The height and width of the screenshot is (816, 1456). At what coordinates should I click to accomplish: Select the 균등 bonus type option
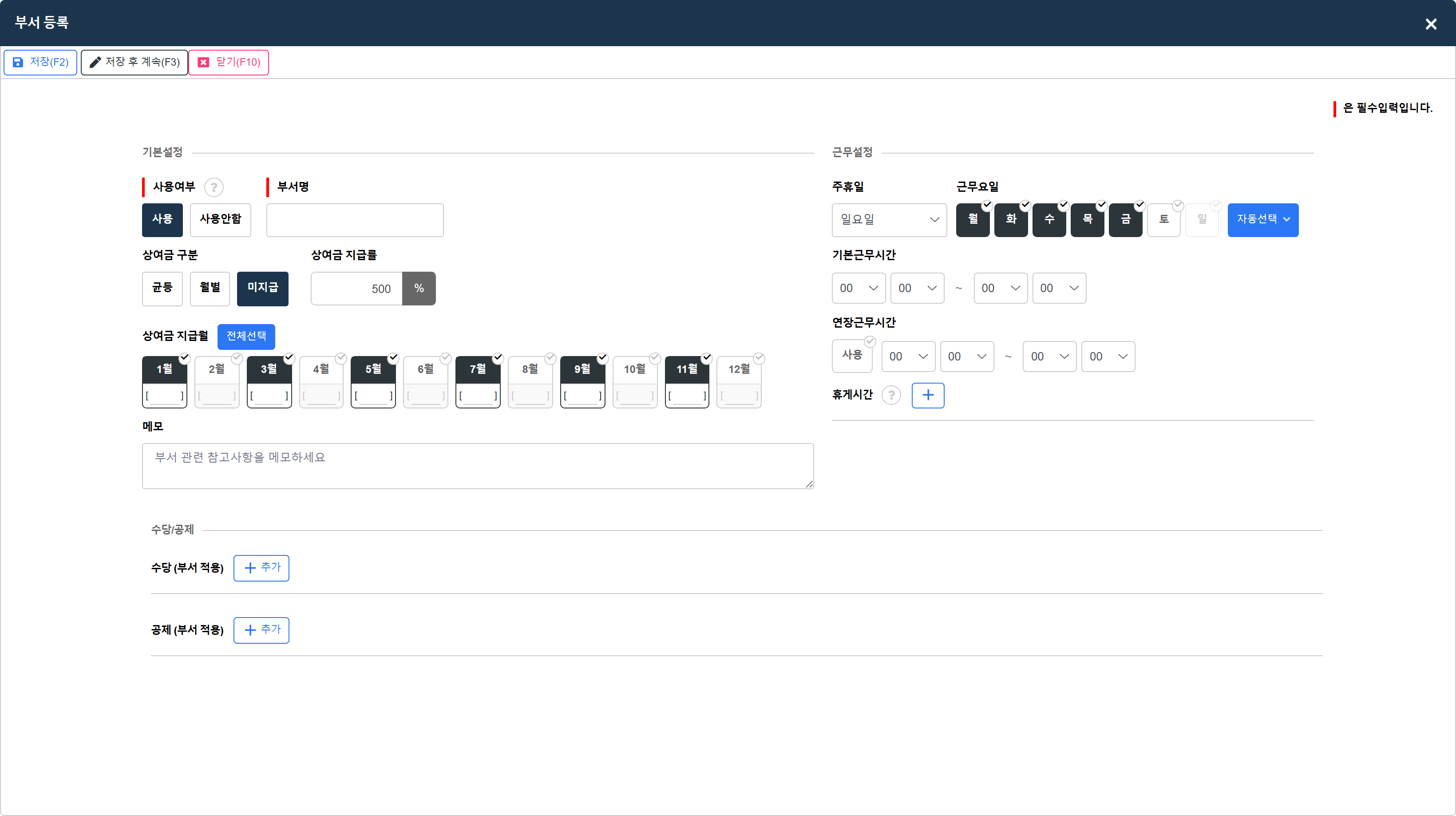click(162, 288)
